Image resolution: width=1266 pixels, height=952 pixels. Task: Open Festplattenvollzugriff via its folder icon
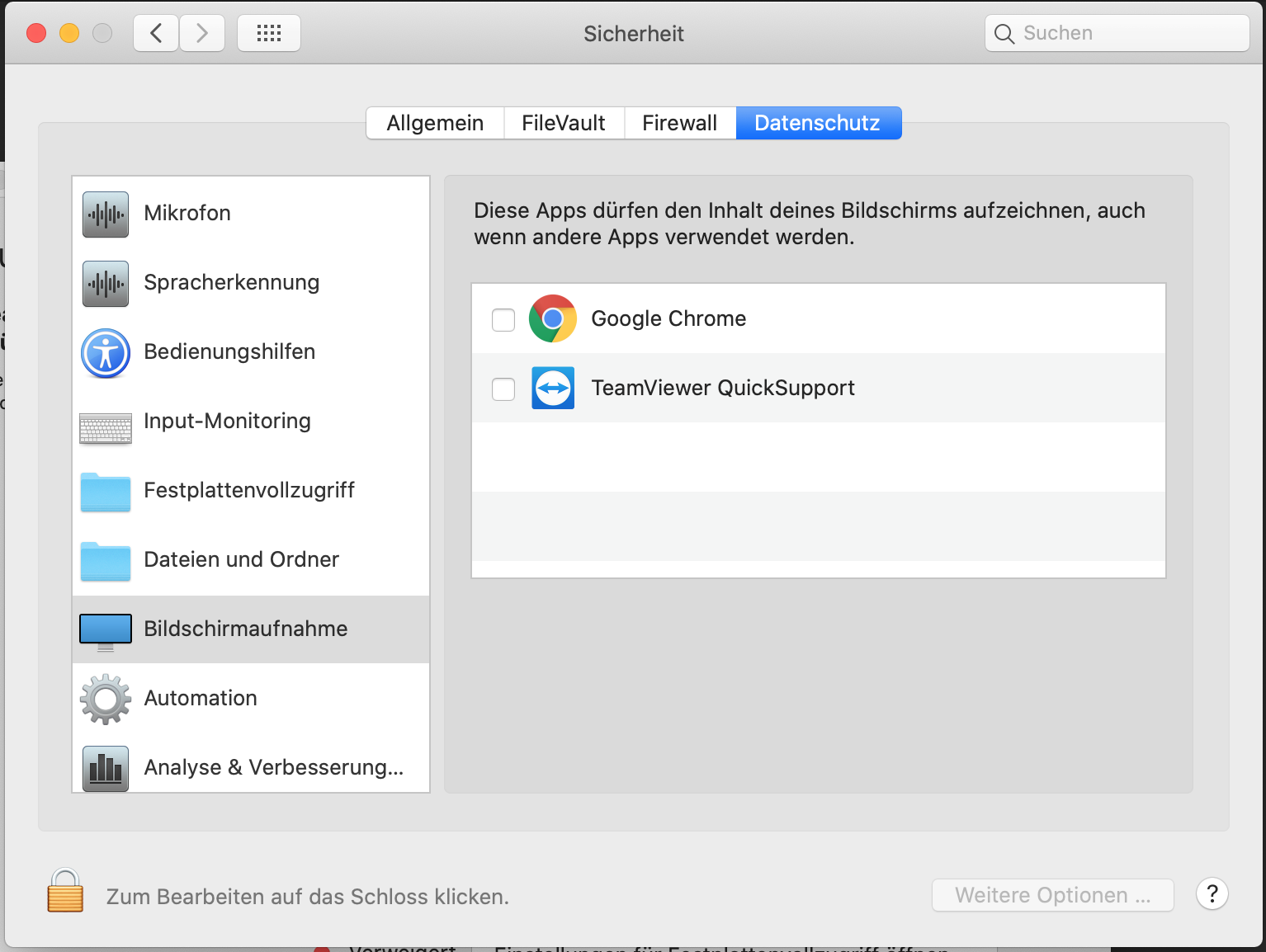tap(105, 492)
